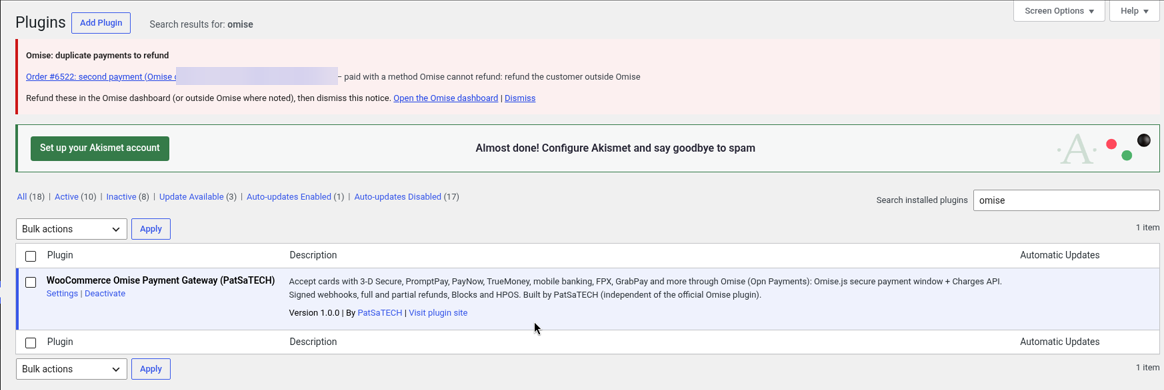Open the top Bulk actions dropdown
The width and height of the screenshot is (1164, 390).
[x=71, y=229]
